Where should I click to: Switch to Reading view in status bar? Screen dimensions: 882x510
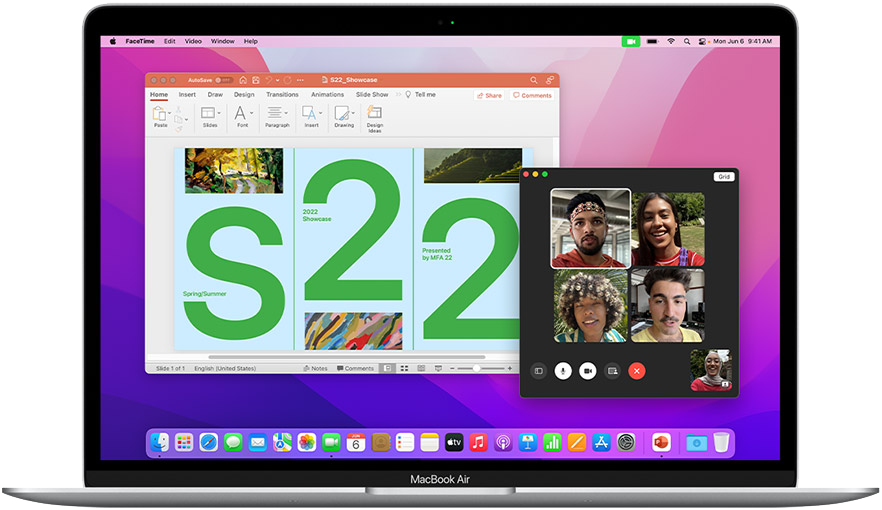coord(421,368)
